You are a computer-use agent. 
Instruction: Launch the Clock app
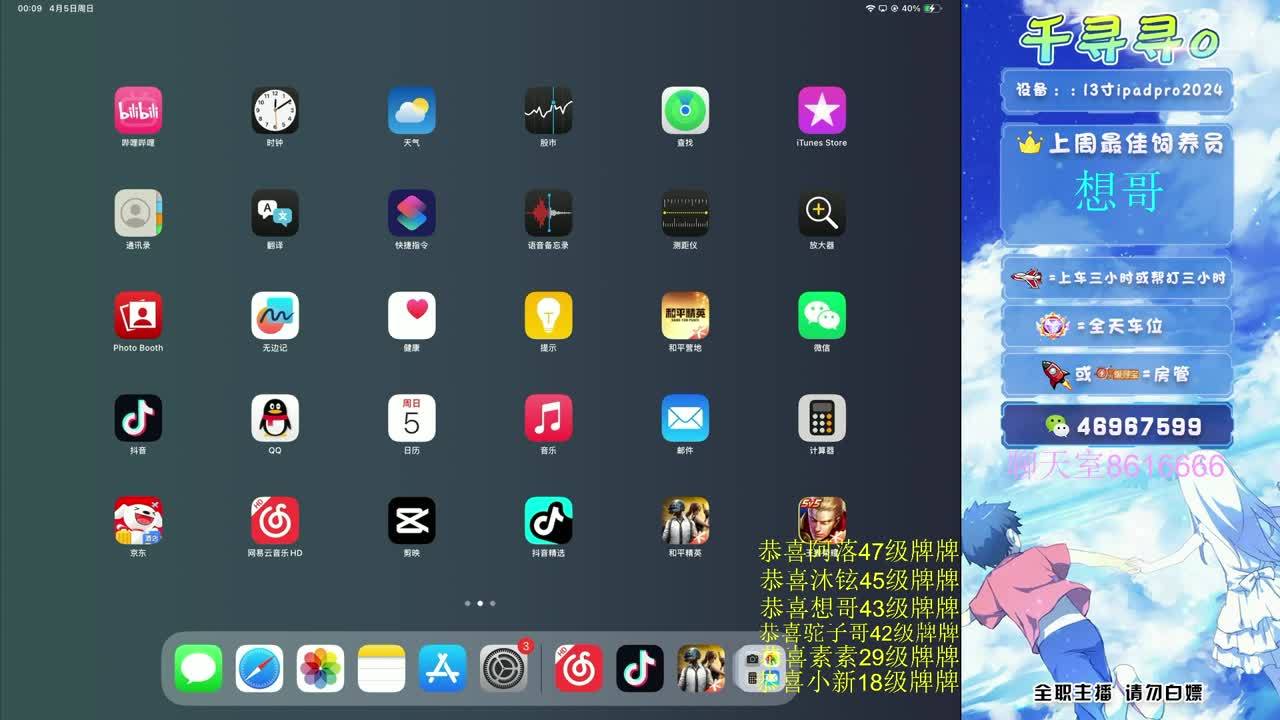[275, 111]
